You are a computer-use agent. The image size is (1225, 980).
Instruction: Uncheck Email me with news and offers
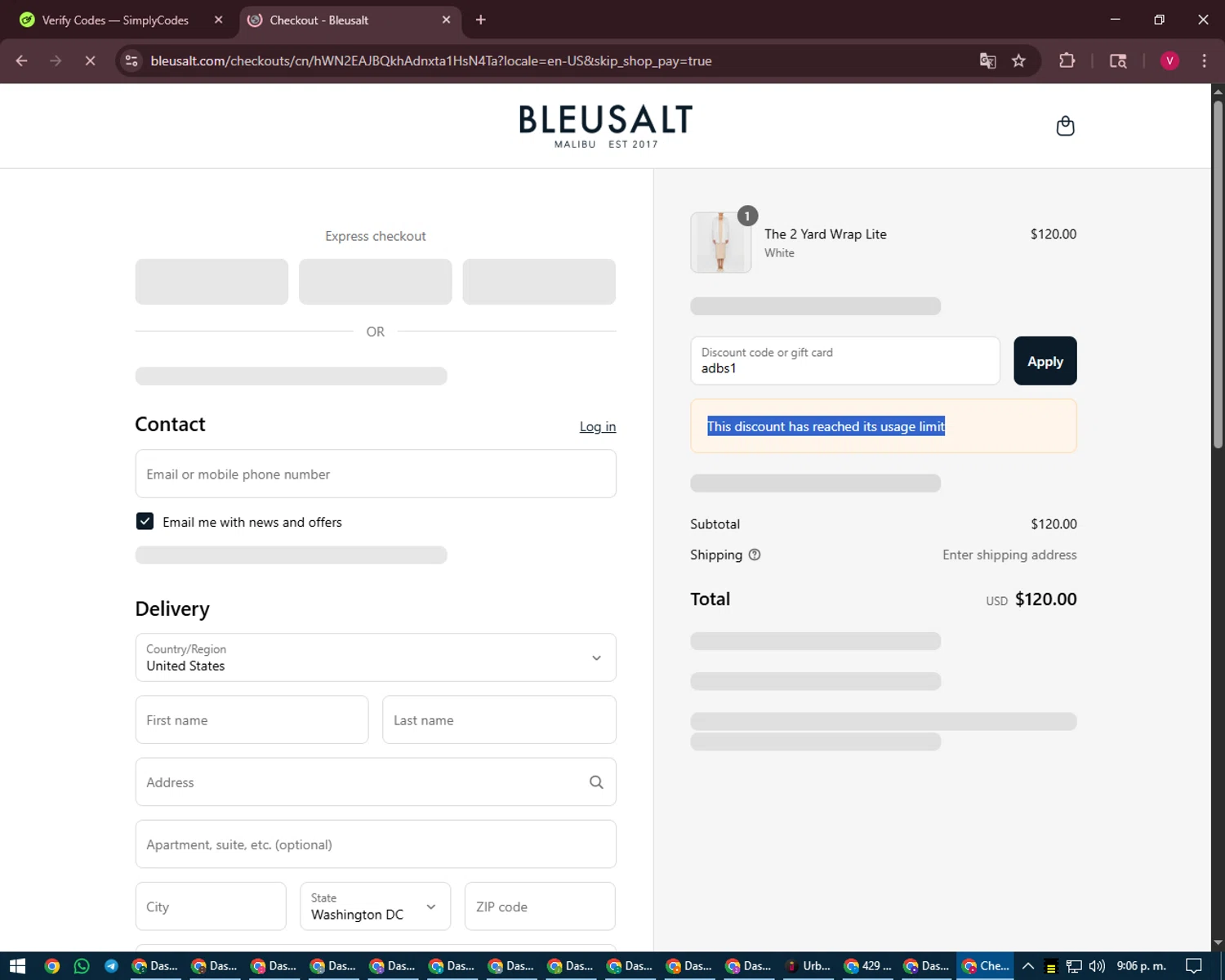[x=145, y=521]
